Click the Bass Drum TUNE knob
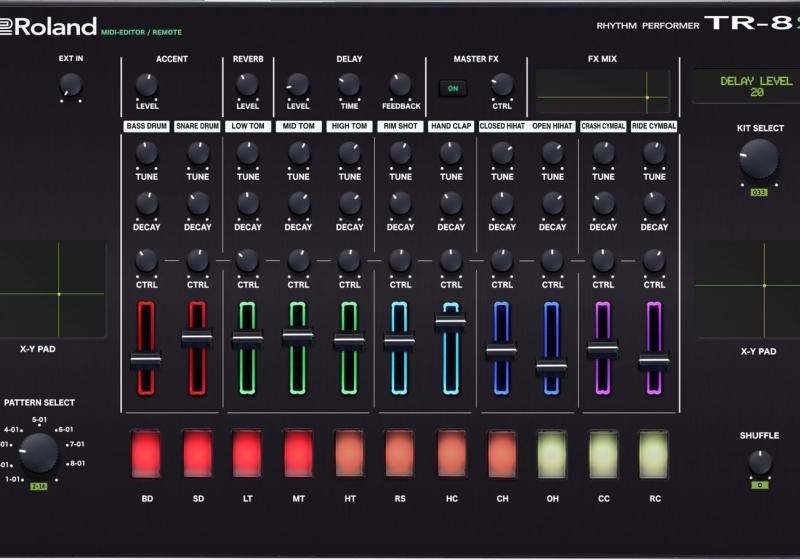The height and width of the screenshot is (560, 800). (x=147, y=154)
